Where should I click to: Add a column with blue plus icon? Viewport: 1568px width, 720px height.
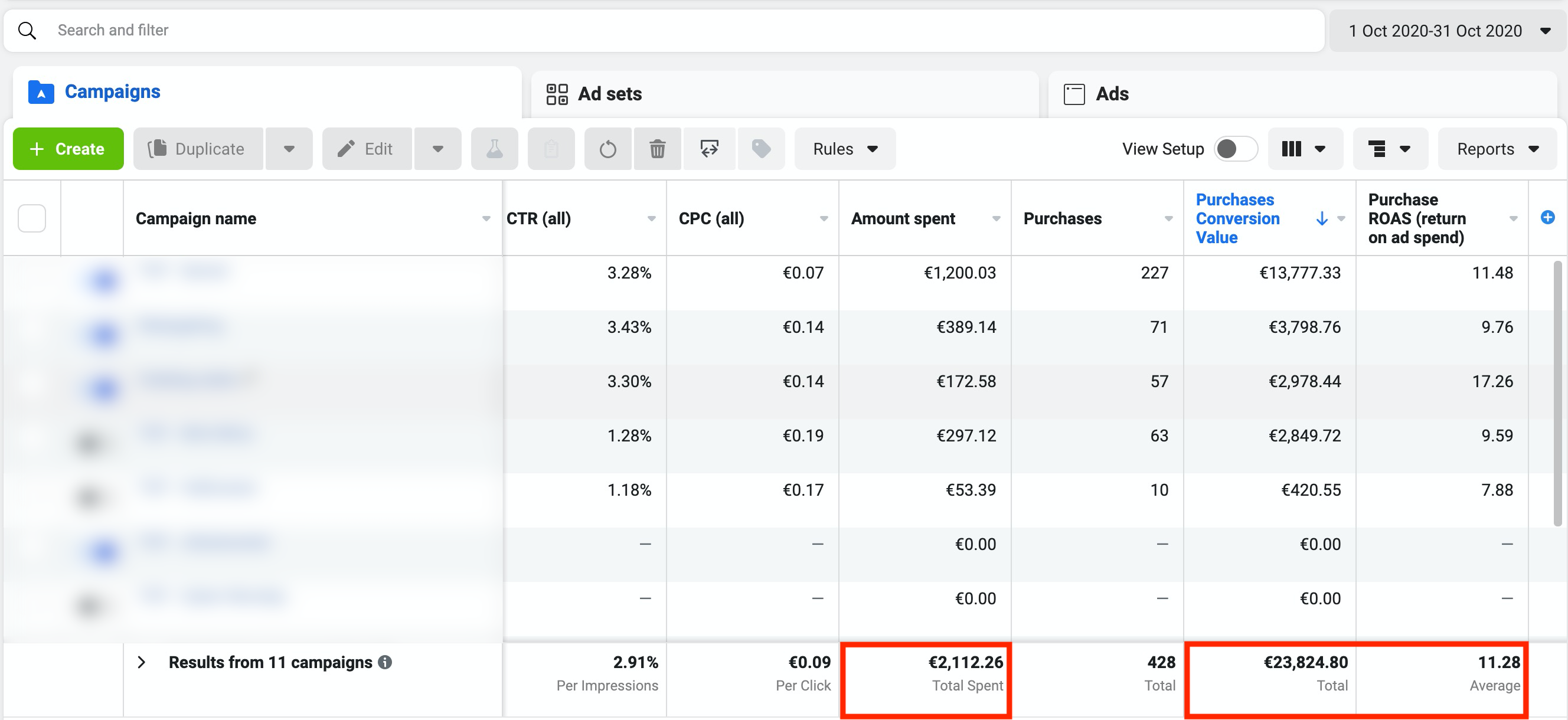coord(1547,217)
